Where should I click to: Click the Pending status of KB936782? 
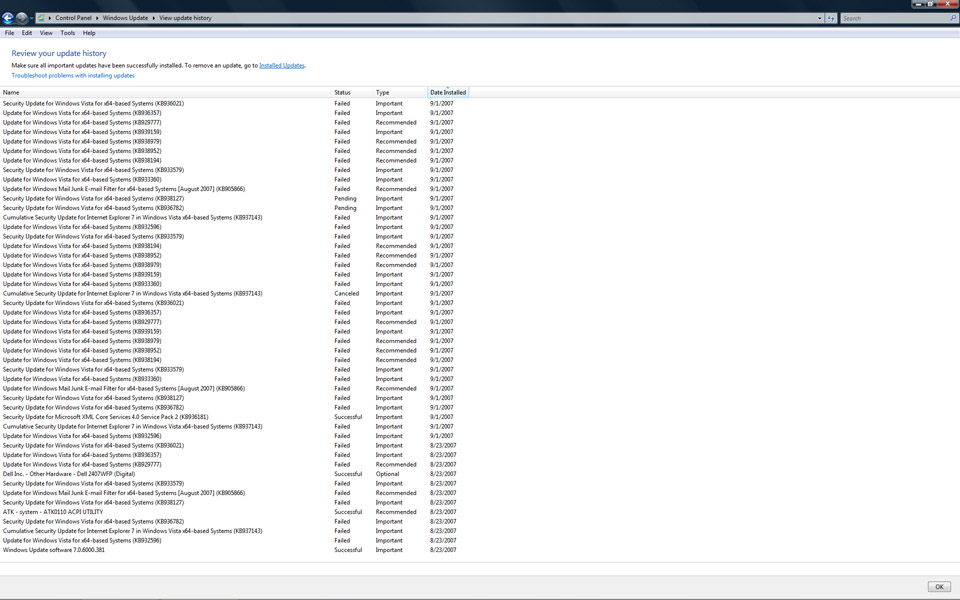point(345,208)
